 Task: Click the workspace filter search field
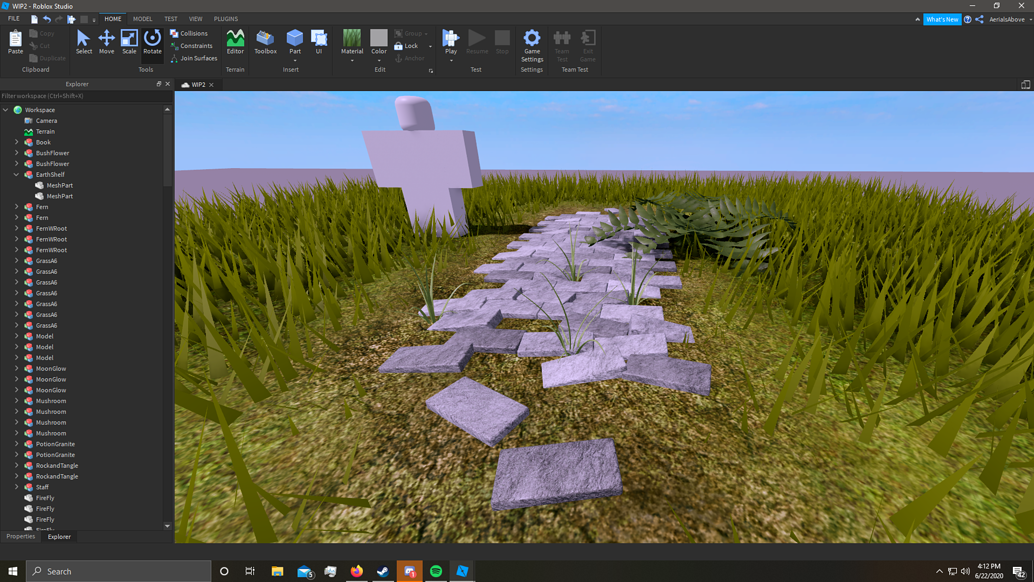click(80, 96)
